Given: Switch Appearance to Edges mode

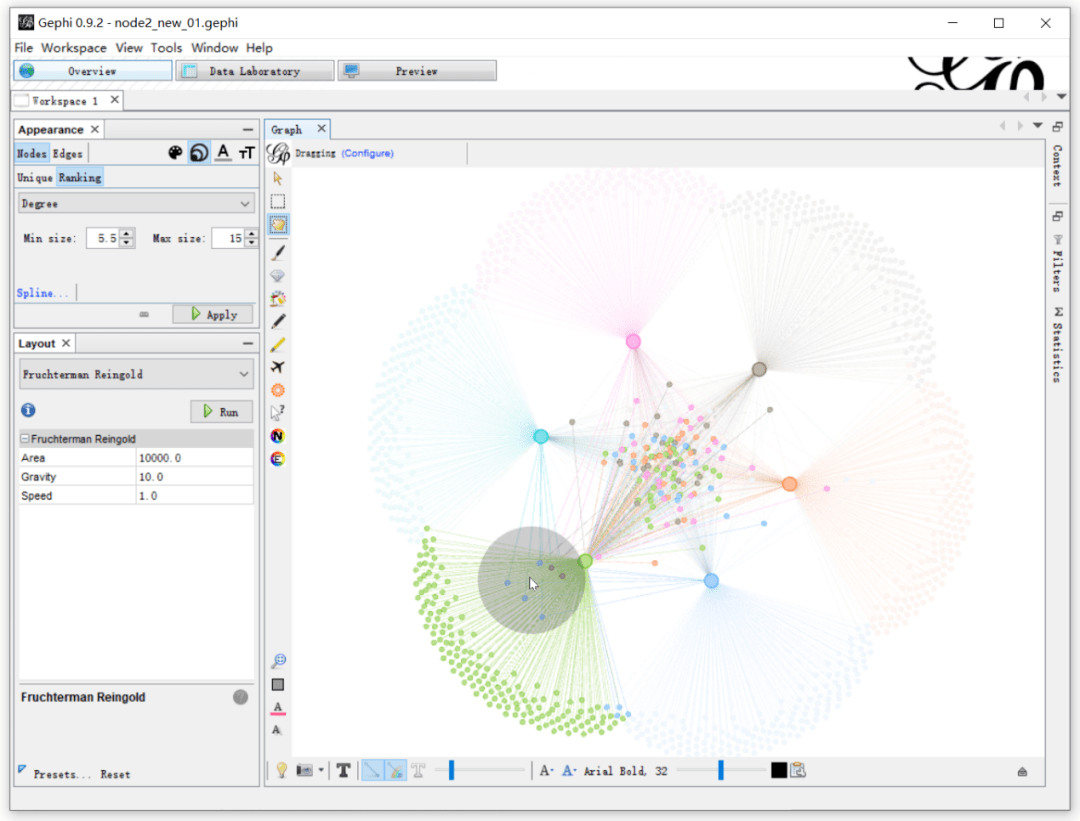Looking at the screenshot, I should coord(68,153).
